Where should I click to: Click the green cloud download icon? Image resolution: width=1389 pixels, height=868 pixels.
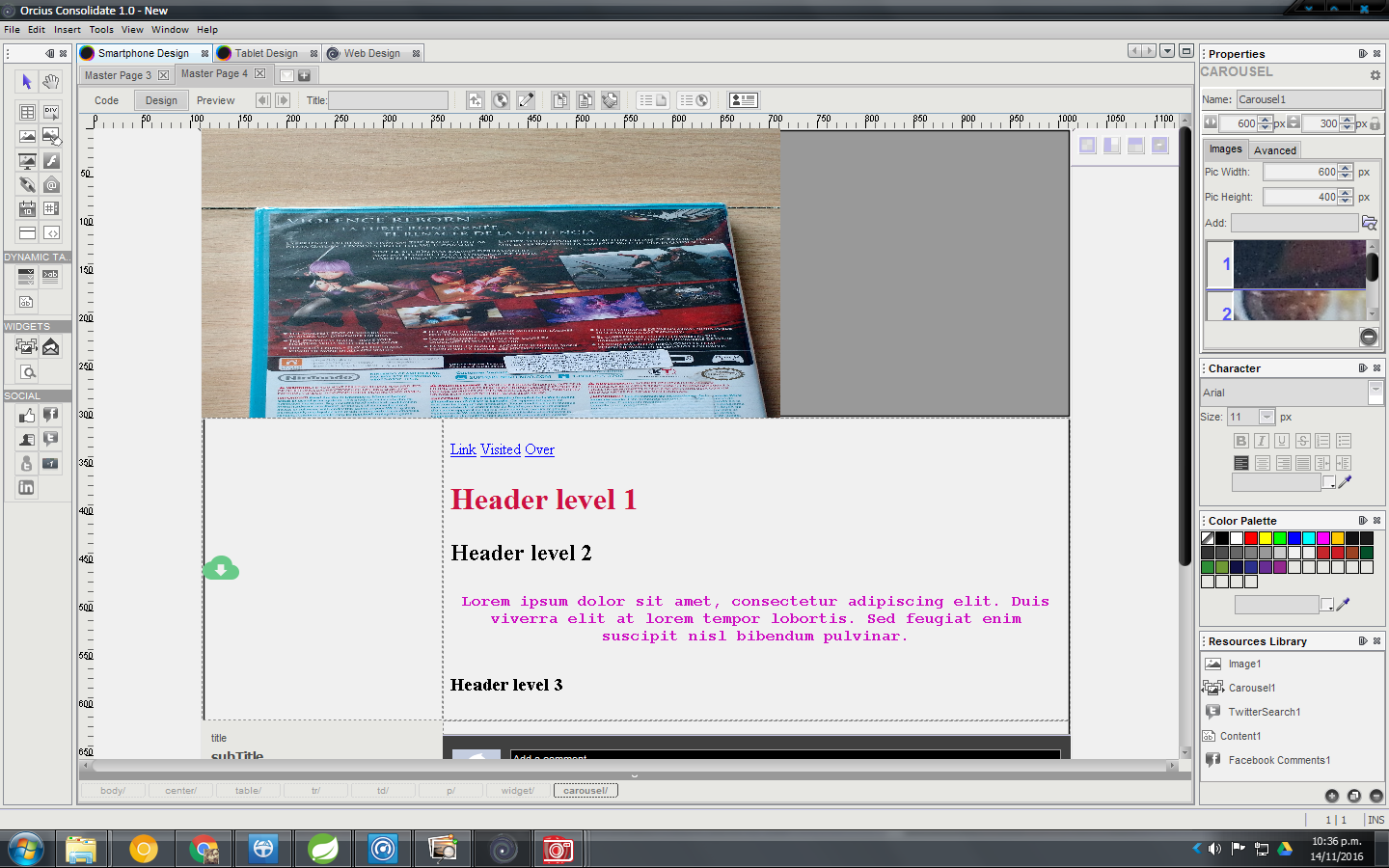221,568
